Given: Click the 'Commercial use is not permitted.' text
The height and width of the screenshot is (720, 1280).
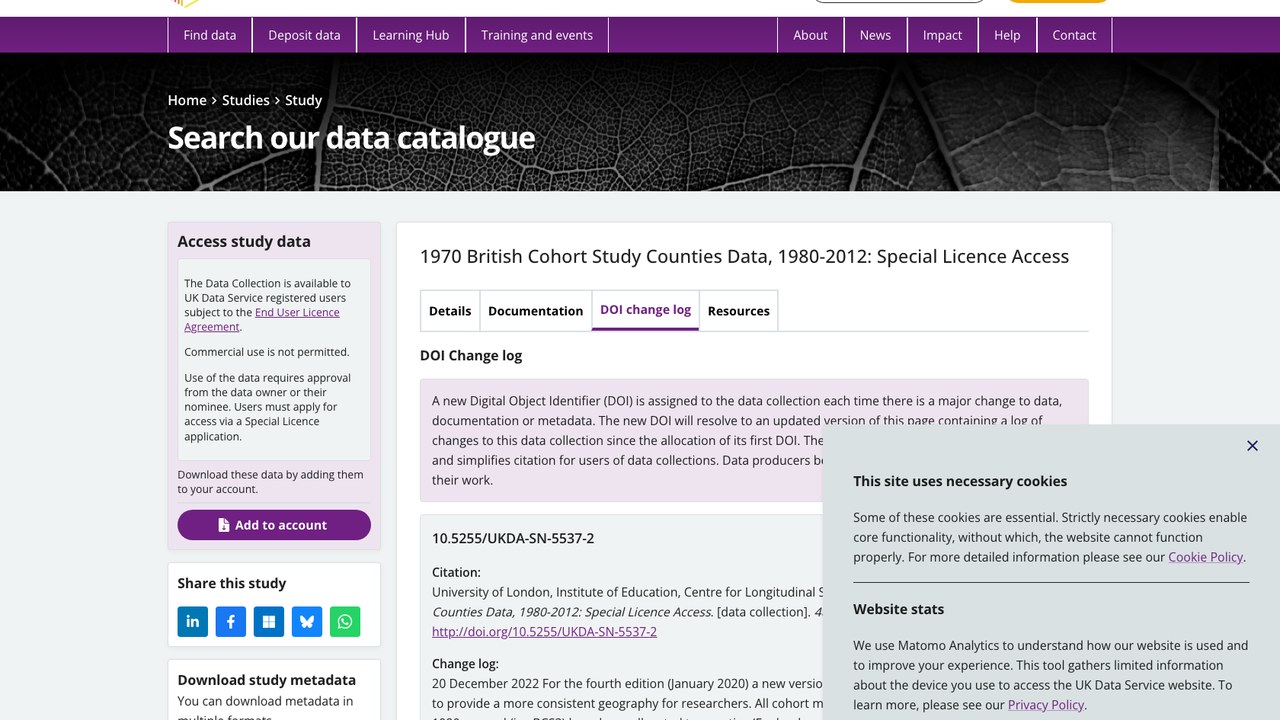Looking at the screenshot, I should point(267,352).
